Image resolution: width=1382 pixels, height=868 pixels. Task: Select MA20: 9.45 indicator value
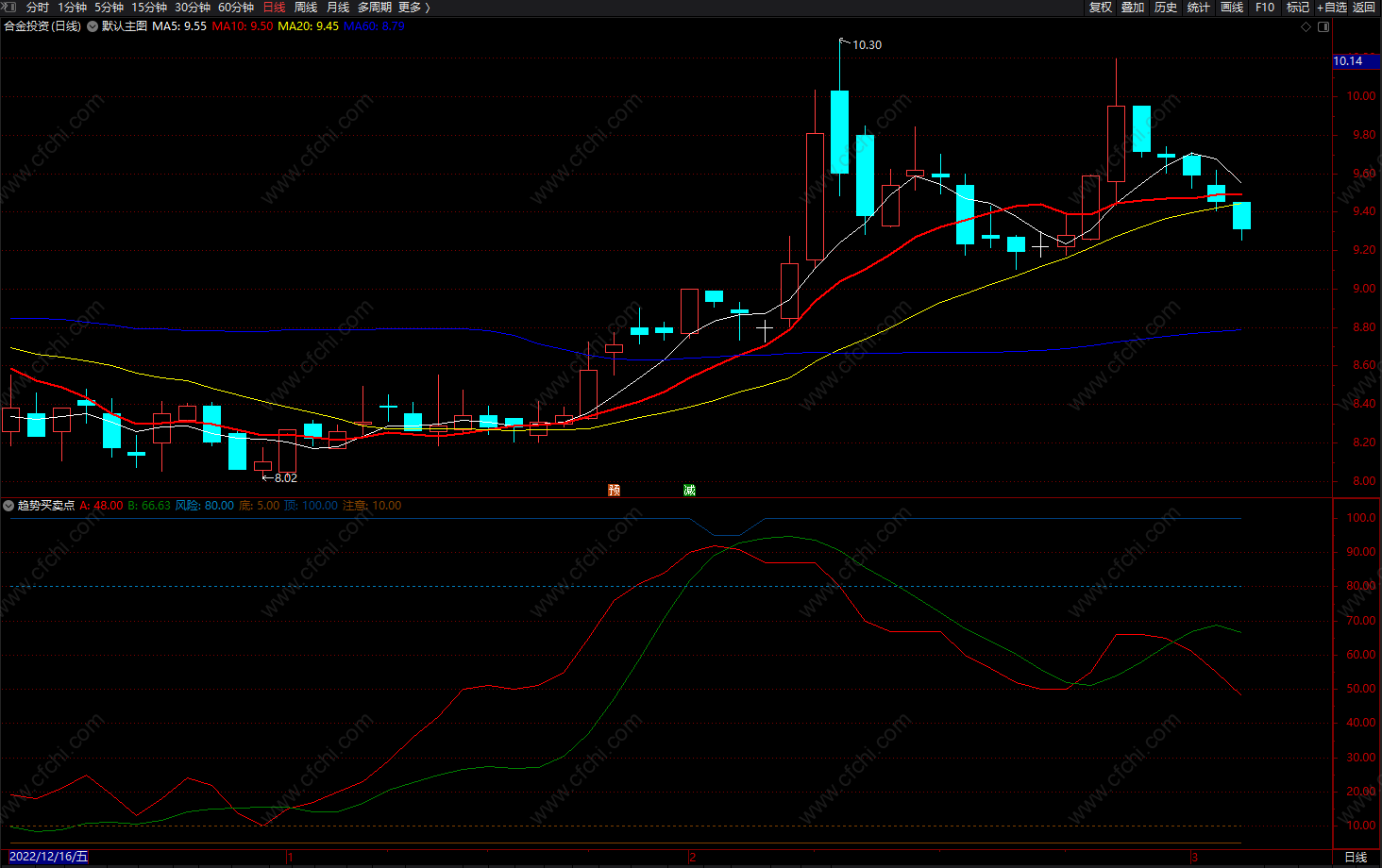click(309, 26)
